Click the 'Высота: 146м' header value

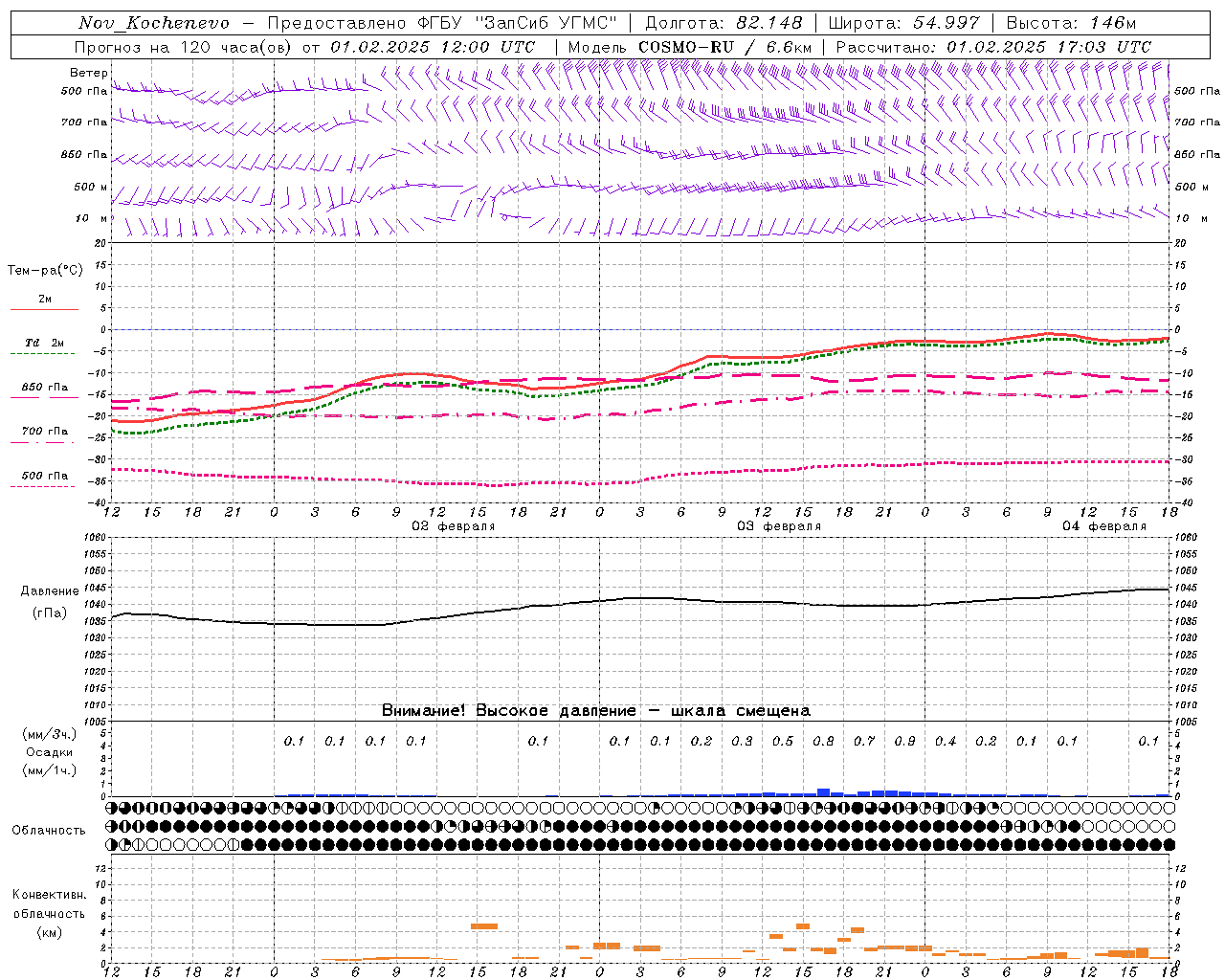click(x=1071, y=23)
